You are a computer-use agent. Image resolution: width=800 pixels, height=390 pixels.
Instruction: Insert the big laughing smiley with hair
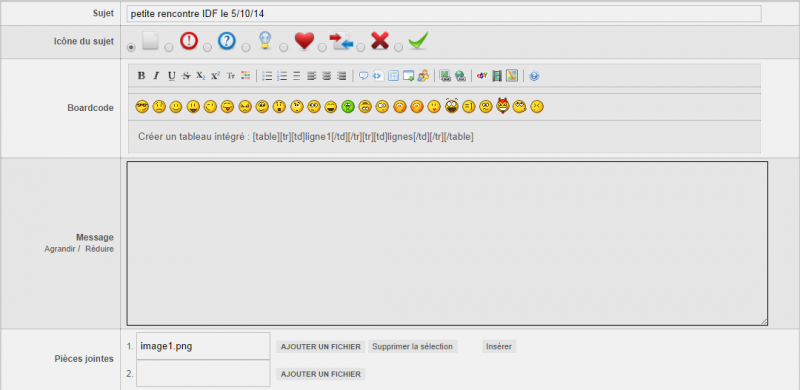coord(452,106)
